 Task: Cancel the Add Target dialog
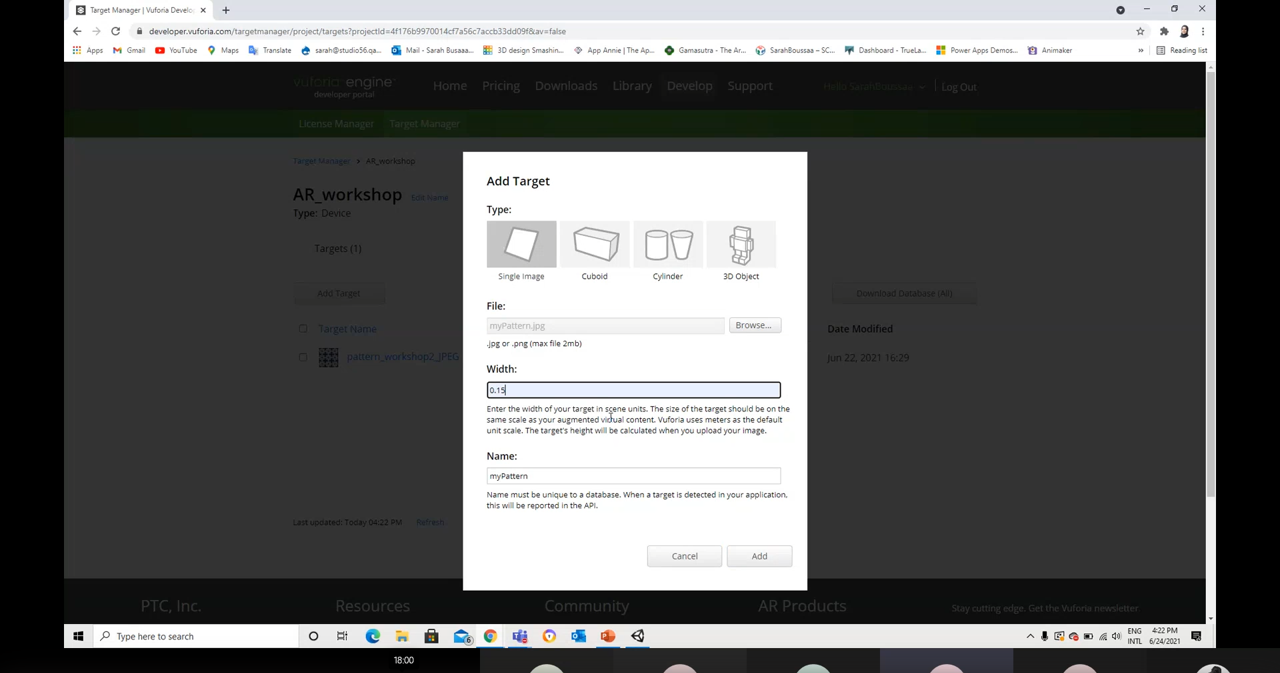click(684, 556)
